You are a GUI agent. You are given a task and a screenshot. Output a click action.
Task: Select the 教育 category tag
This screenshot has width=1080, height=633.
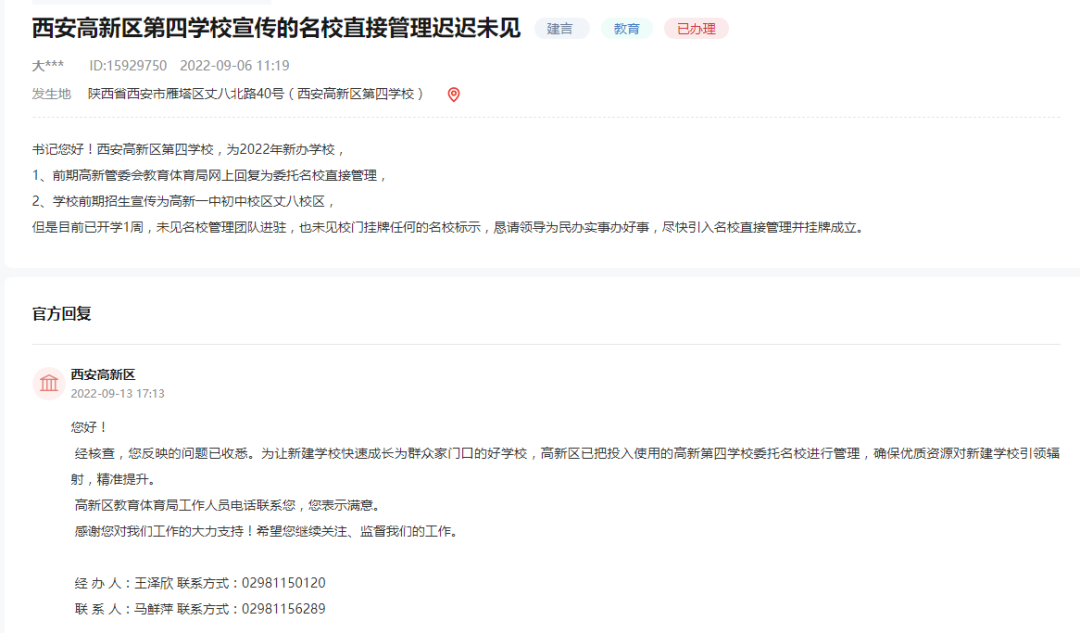click(626, 29)
